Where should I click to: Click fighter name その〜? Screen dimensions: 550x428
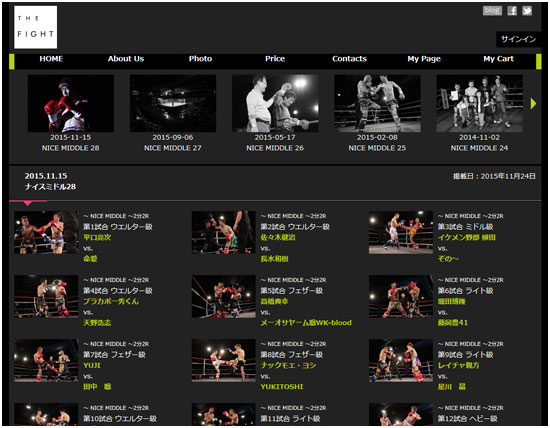pos(448,259)
